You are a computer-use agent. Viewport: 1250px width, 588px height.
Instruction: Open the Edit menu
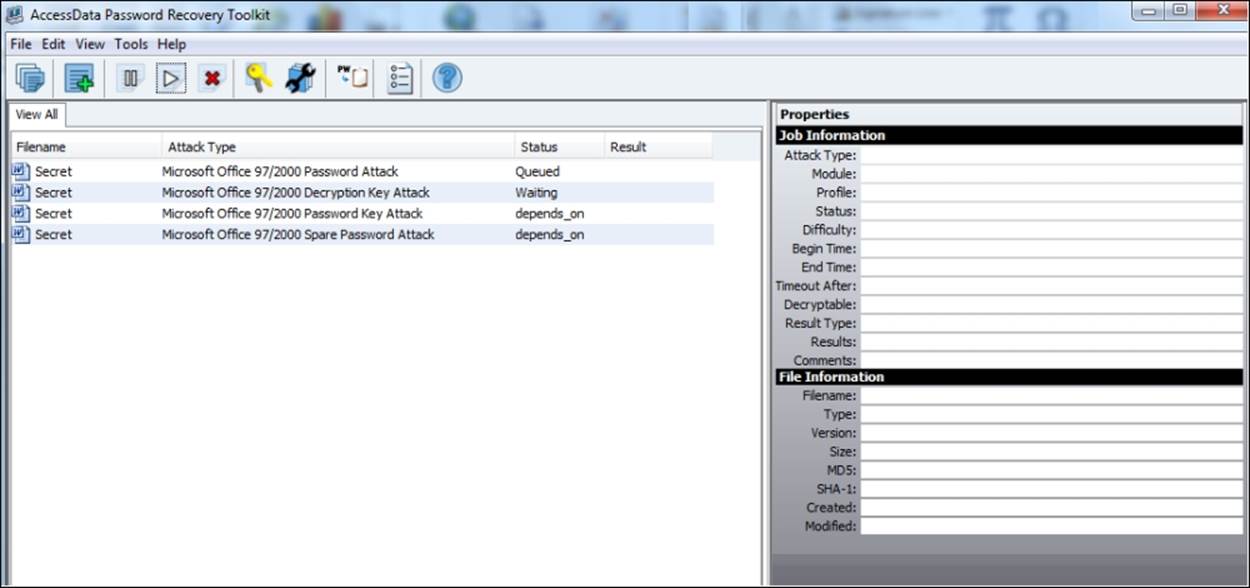(x=53, y=44)
